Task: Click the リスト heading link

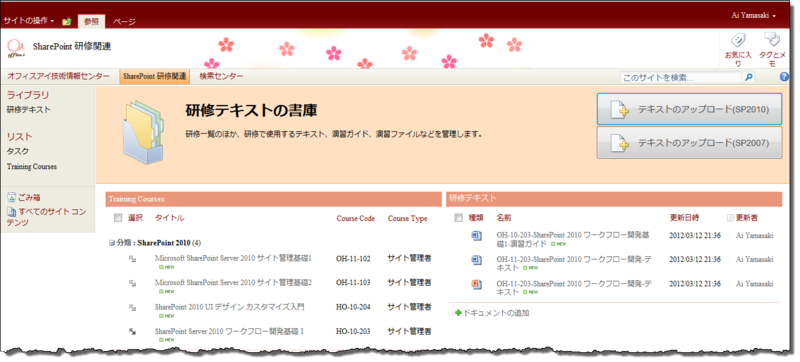Action: pyautogui.click(x=19, y=137)
